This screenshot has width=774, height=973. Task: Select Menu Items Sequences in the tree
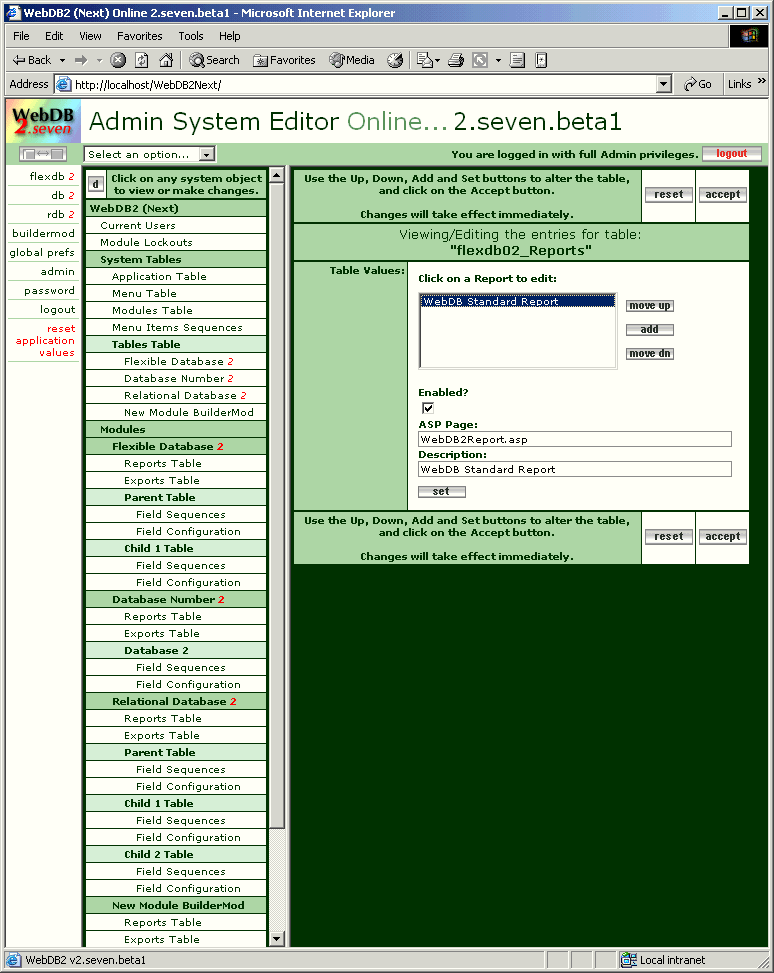click(177, 327)
